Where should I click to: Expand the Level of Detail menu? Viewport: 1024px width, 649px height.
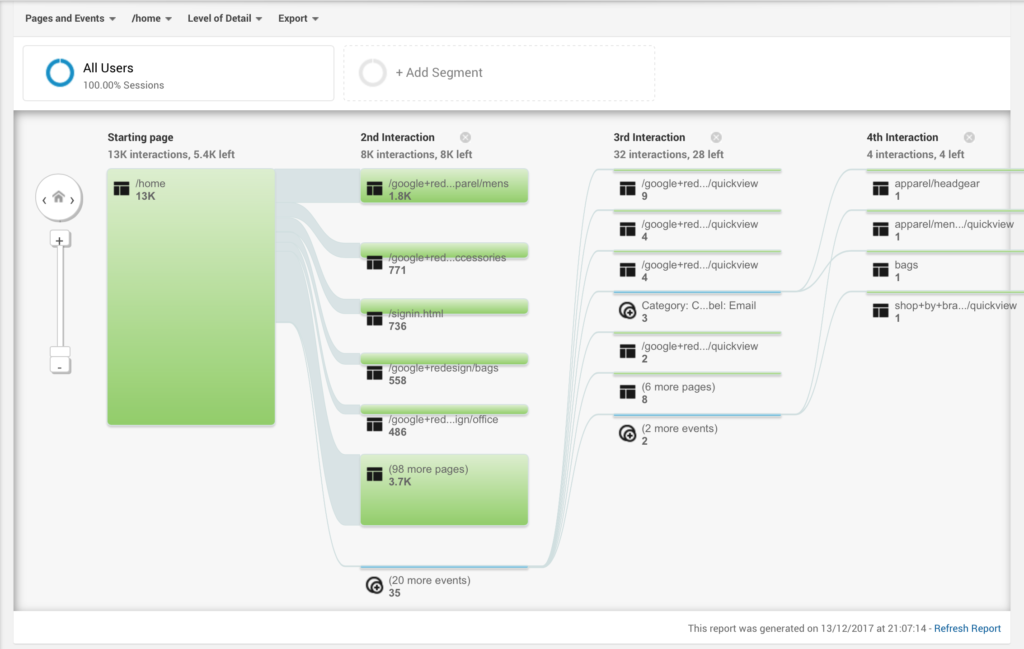225,18
